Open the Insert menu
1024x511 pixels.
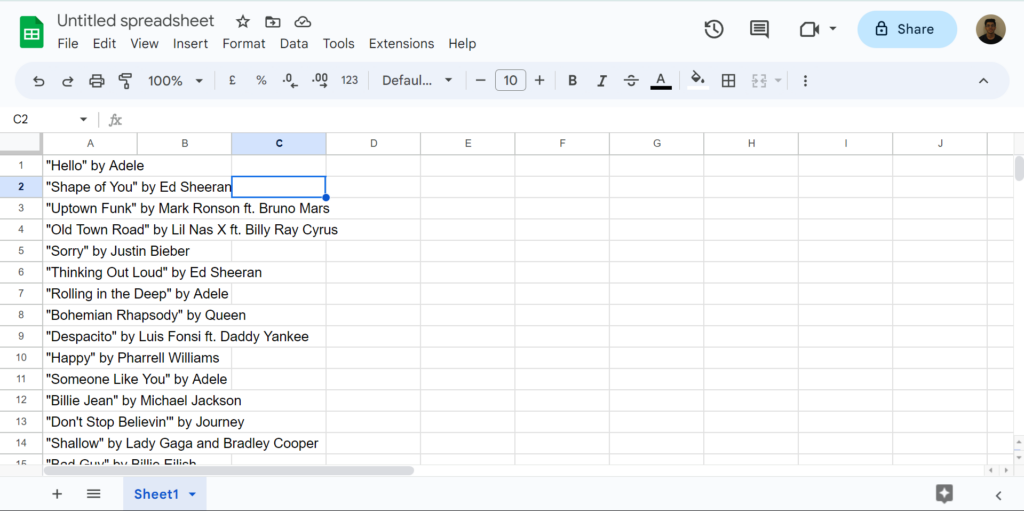pos(191,44)
